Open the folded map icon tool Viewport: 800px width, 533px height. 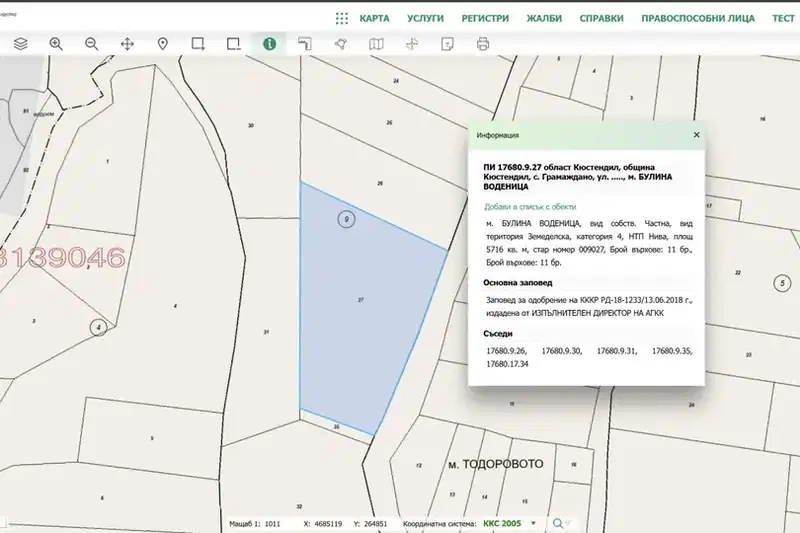[376, 44]
